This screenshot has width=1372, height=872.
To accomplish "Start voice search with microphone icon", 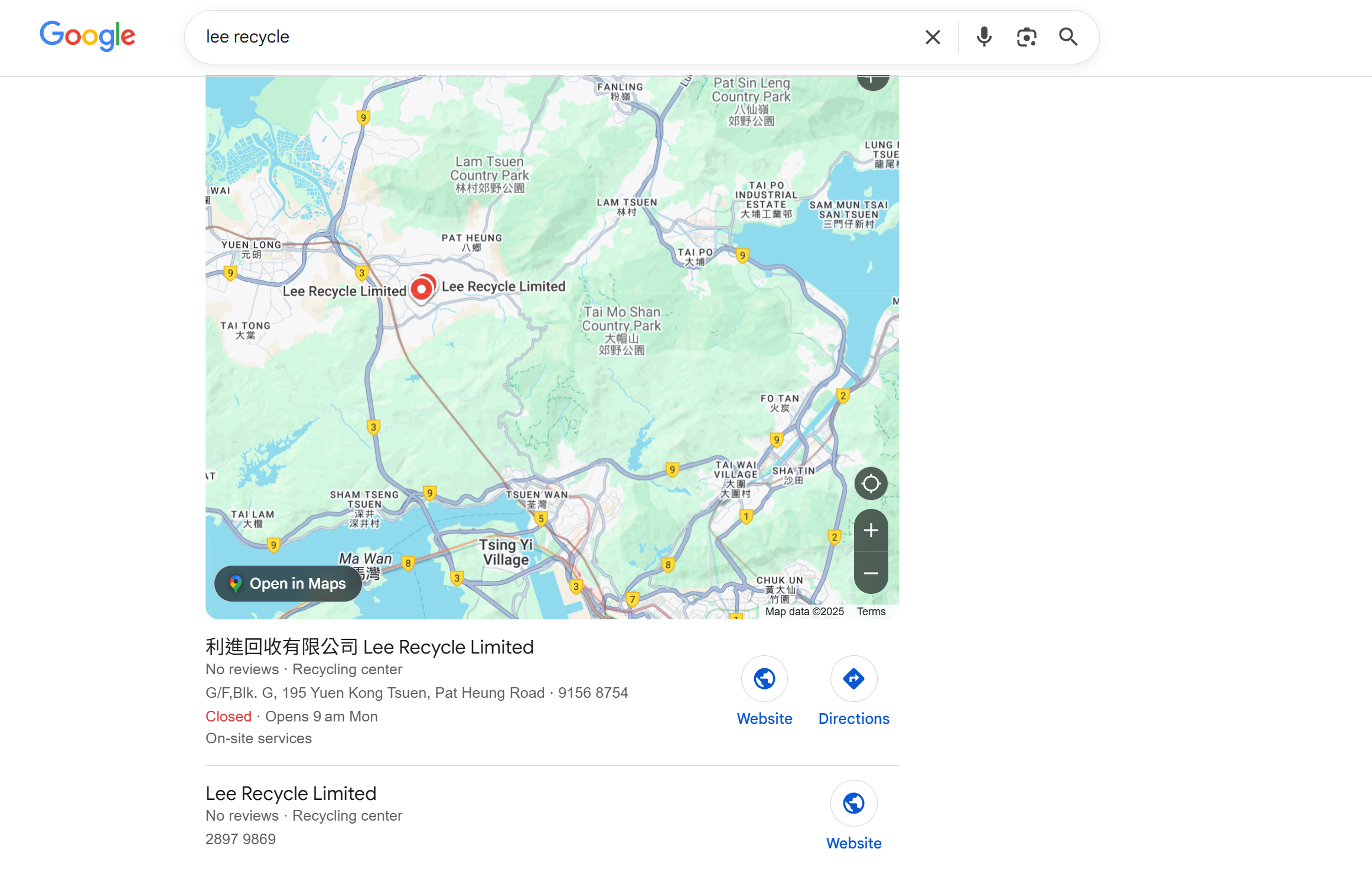I will pos(984,37).
